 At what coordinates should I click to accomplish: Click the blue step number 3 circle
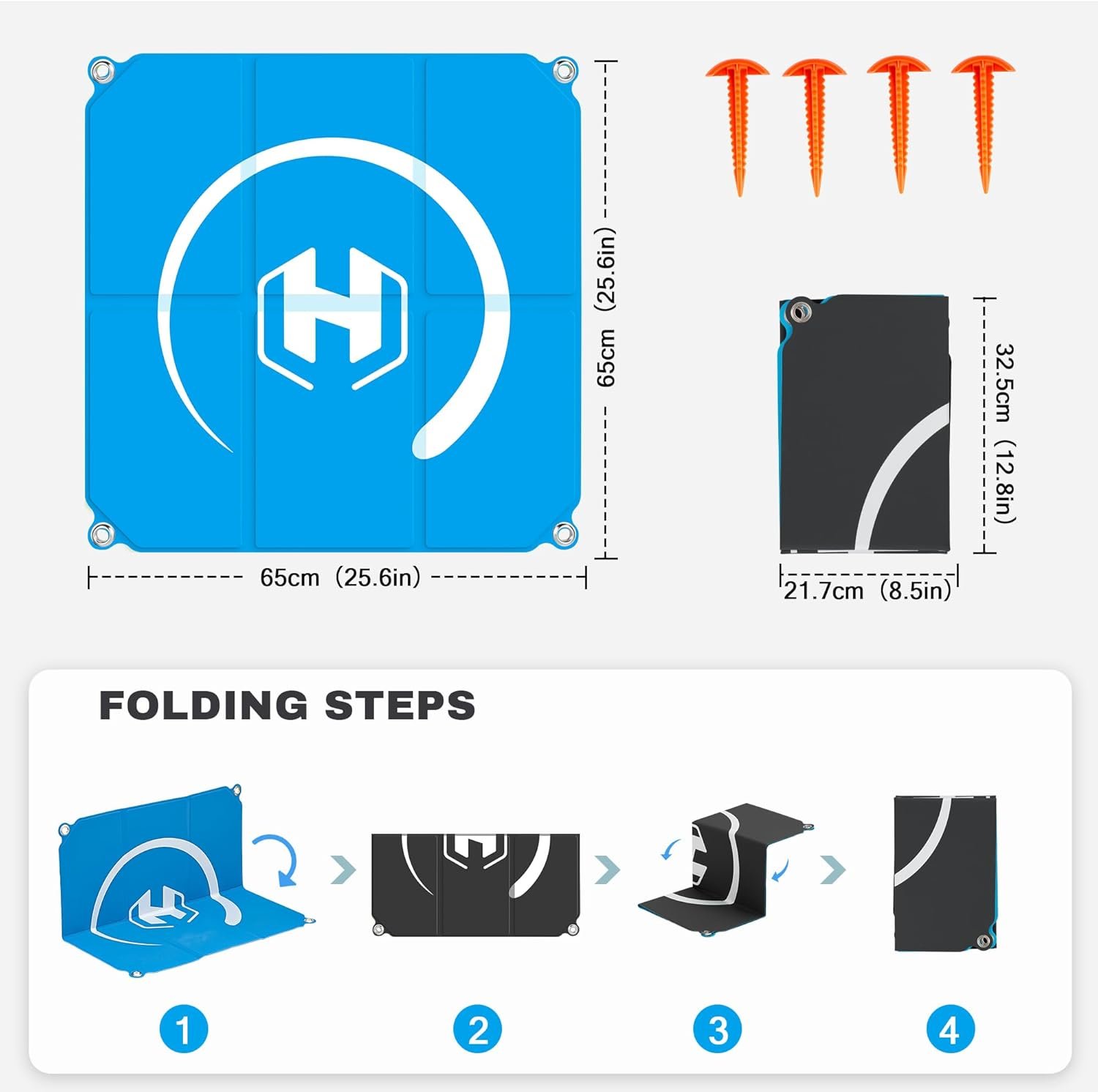(x=717, y=1028)
